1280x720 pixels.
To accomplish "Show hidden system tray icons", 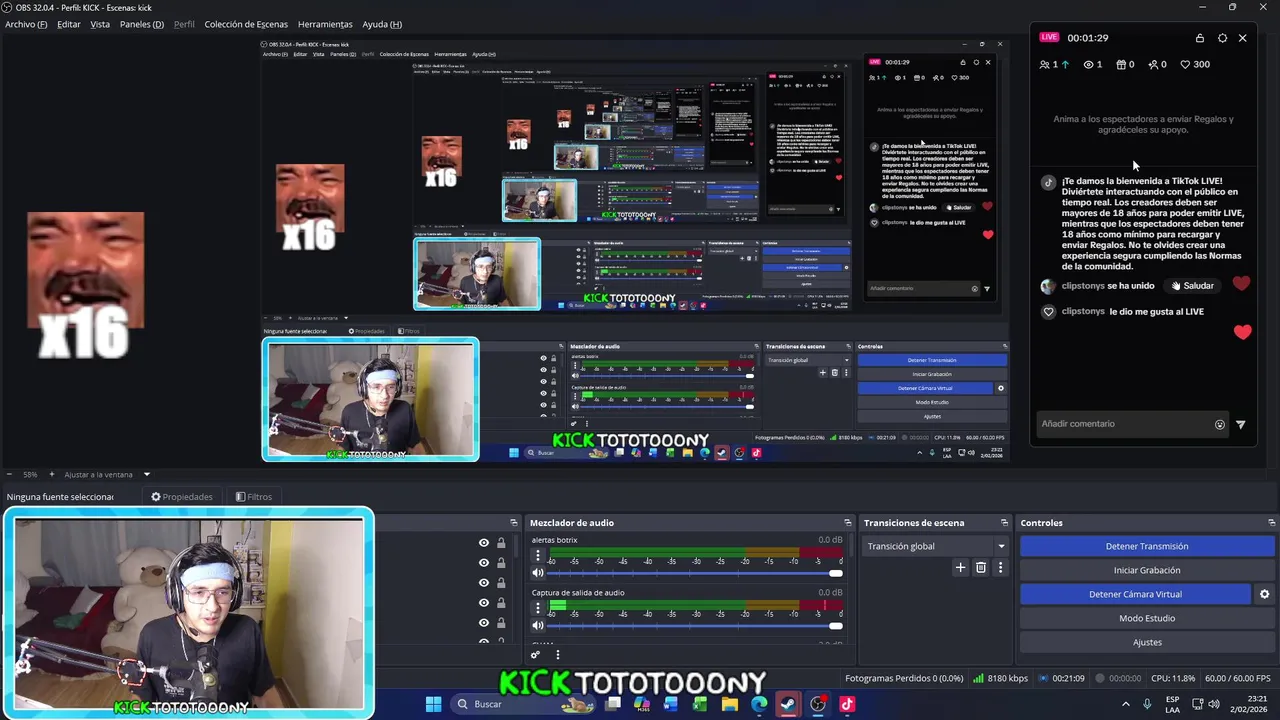I will 1127,704.
